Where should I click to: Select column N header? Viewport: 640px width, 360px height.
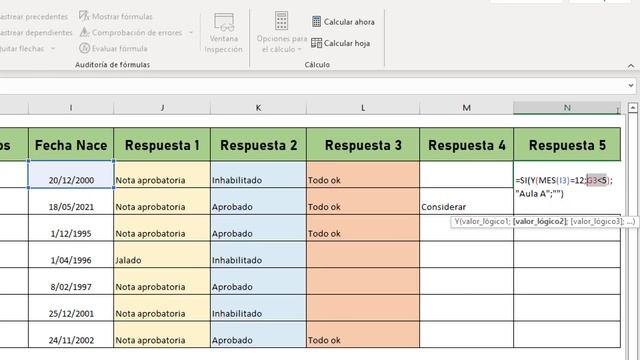pyautogui.click(x=567, y=108)
